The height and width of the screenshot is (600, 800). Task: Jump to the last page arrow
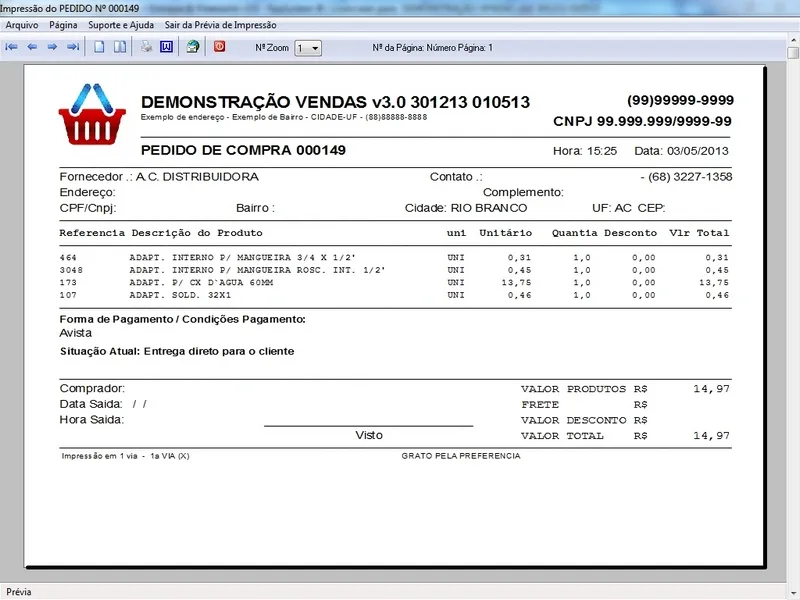(x=72, y=47)
